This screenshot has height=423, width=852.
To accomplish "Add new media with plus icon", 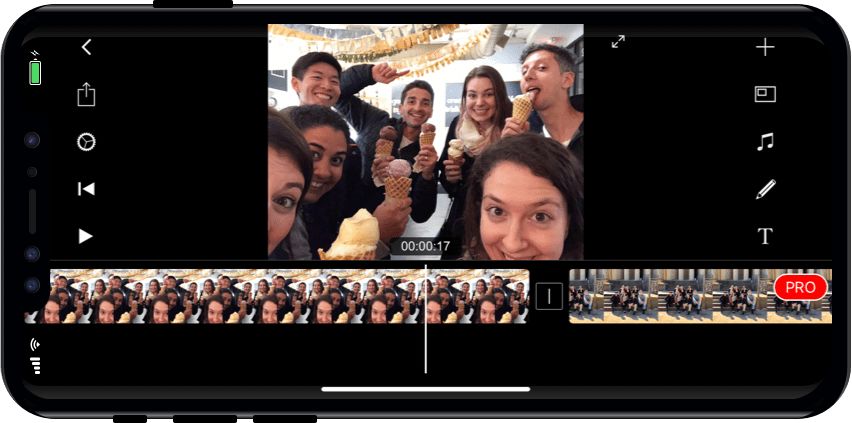I will 765,48.
